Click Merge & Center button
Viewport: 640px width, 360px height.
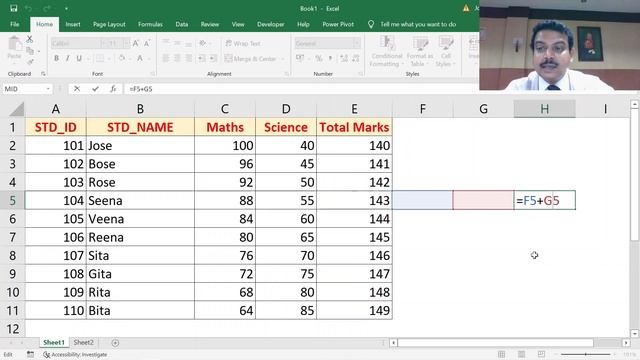click(251, 59)
